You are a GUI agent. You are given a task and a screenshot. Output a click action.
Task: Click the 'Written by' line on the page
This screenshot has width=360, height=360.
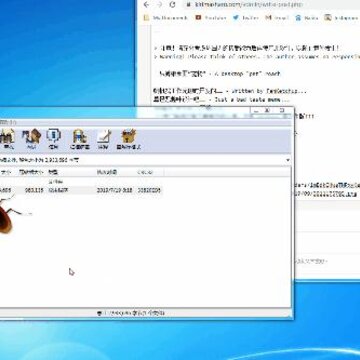[270, 91]
